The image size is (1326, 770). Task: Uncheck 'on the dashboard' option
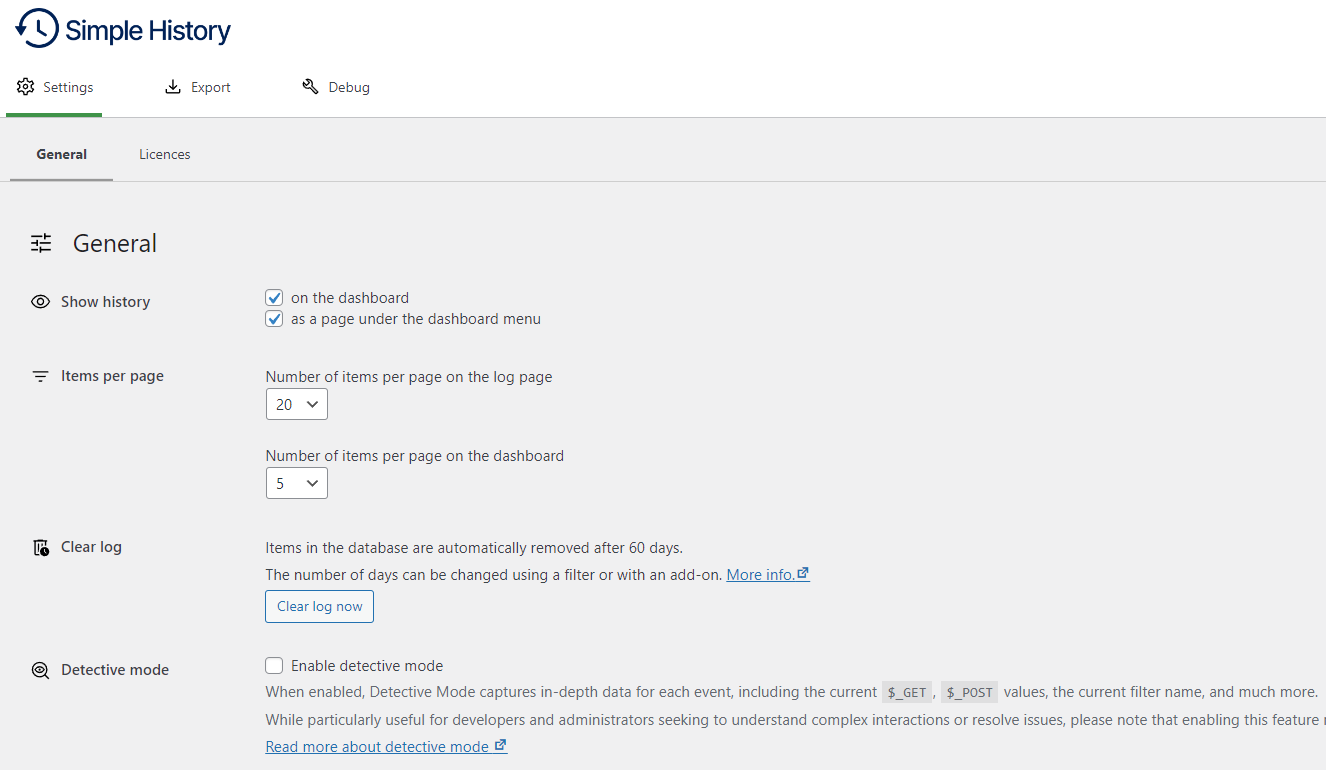274,297
